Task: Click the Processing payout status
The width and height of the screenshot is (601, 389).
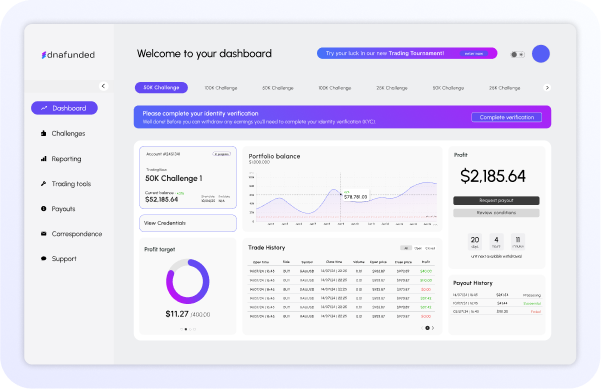Action: 532,295
